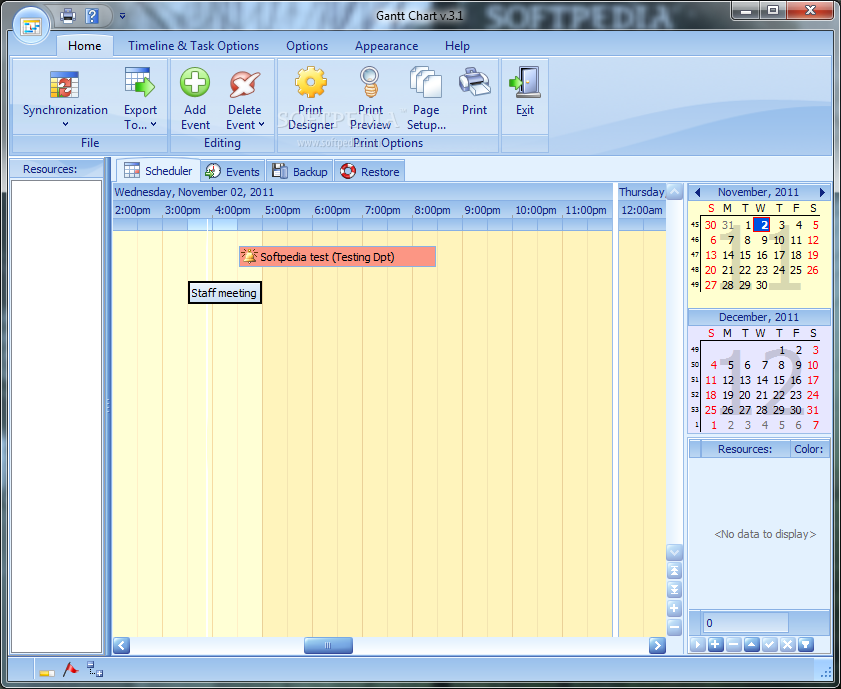Click the quick access printer icon
The width and height of the screenshot is (841, 689).
[x=68, y=16]
